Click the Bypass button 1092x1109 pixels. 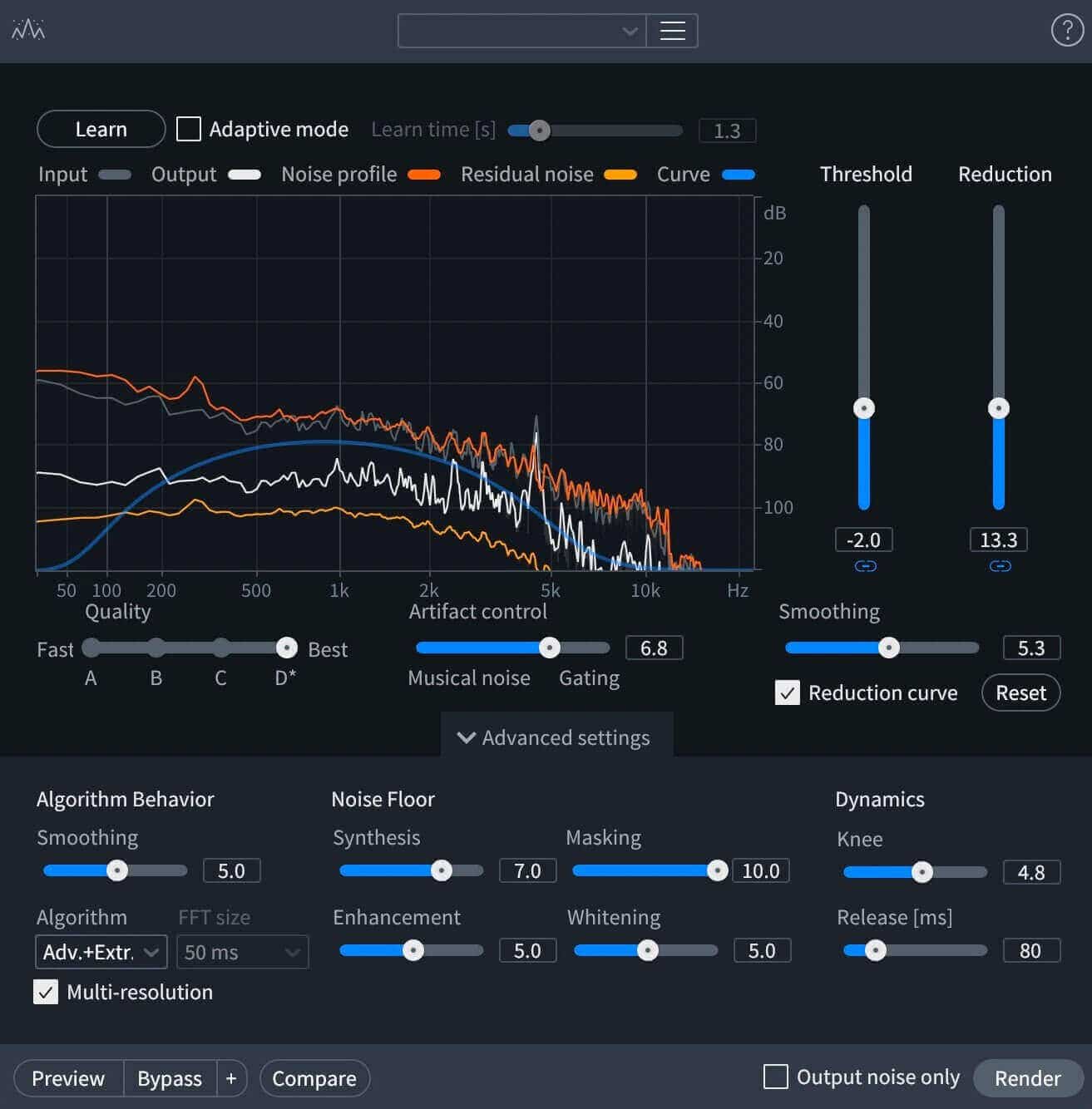pos(170,1078)
